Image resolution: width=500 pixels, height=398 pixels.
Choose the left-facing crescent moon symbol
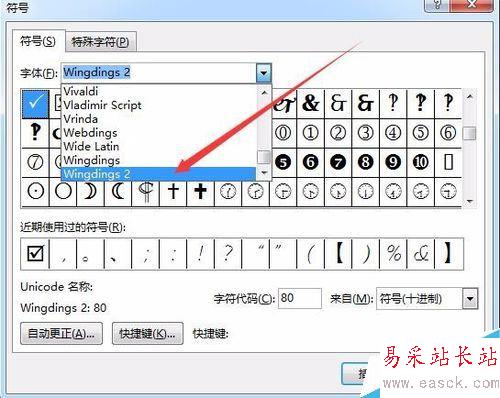(x=118, y=192)
